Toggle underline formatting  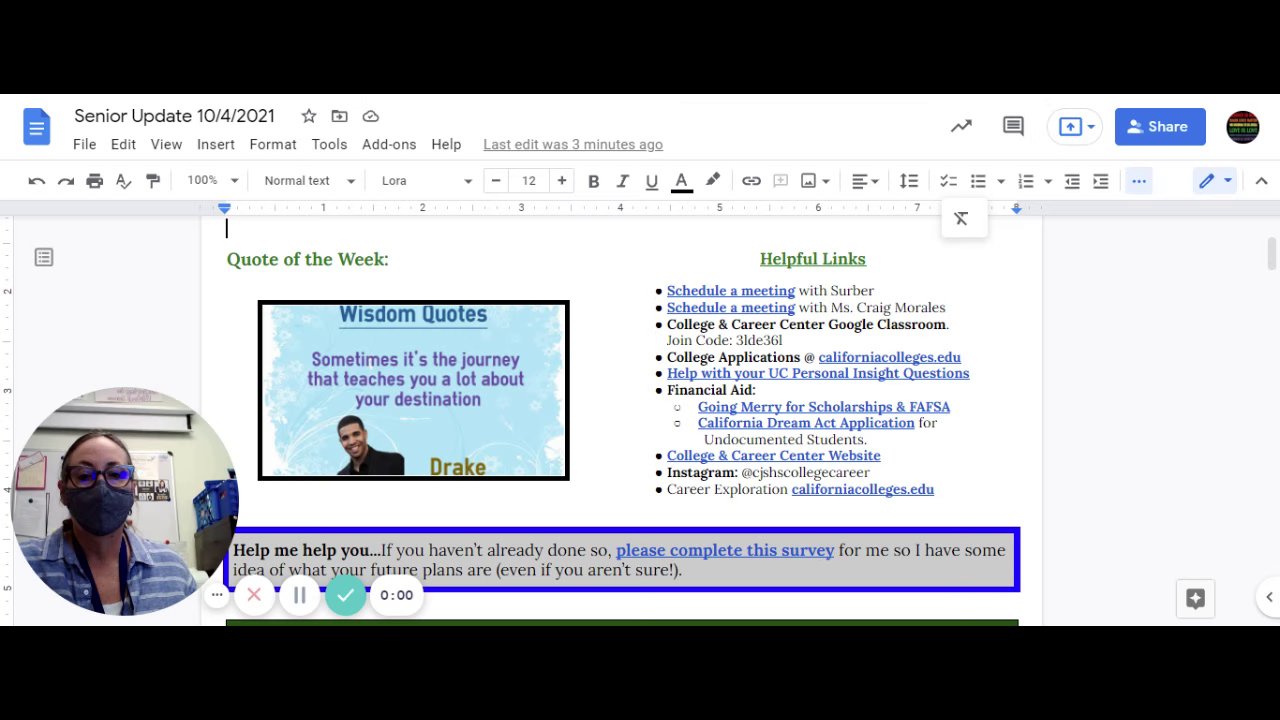652,181
